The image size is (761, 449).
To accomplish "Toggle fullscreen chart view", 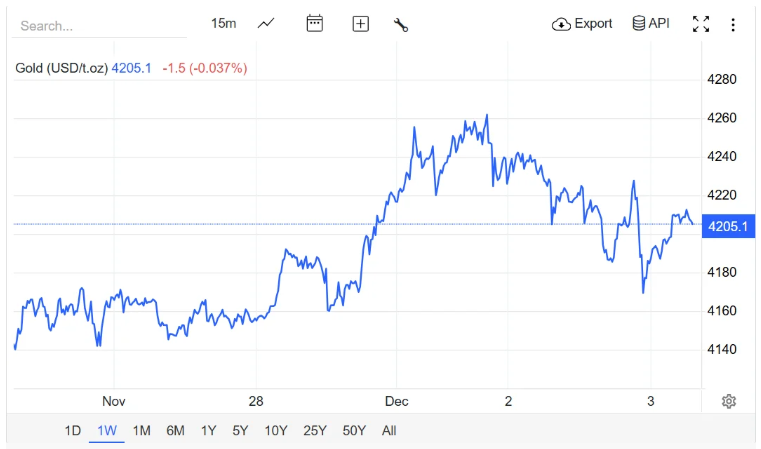I will click(701, 24).
